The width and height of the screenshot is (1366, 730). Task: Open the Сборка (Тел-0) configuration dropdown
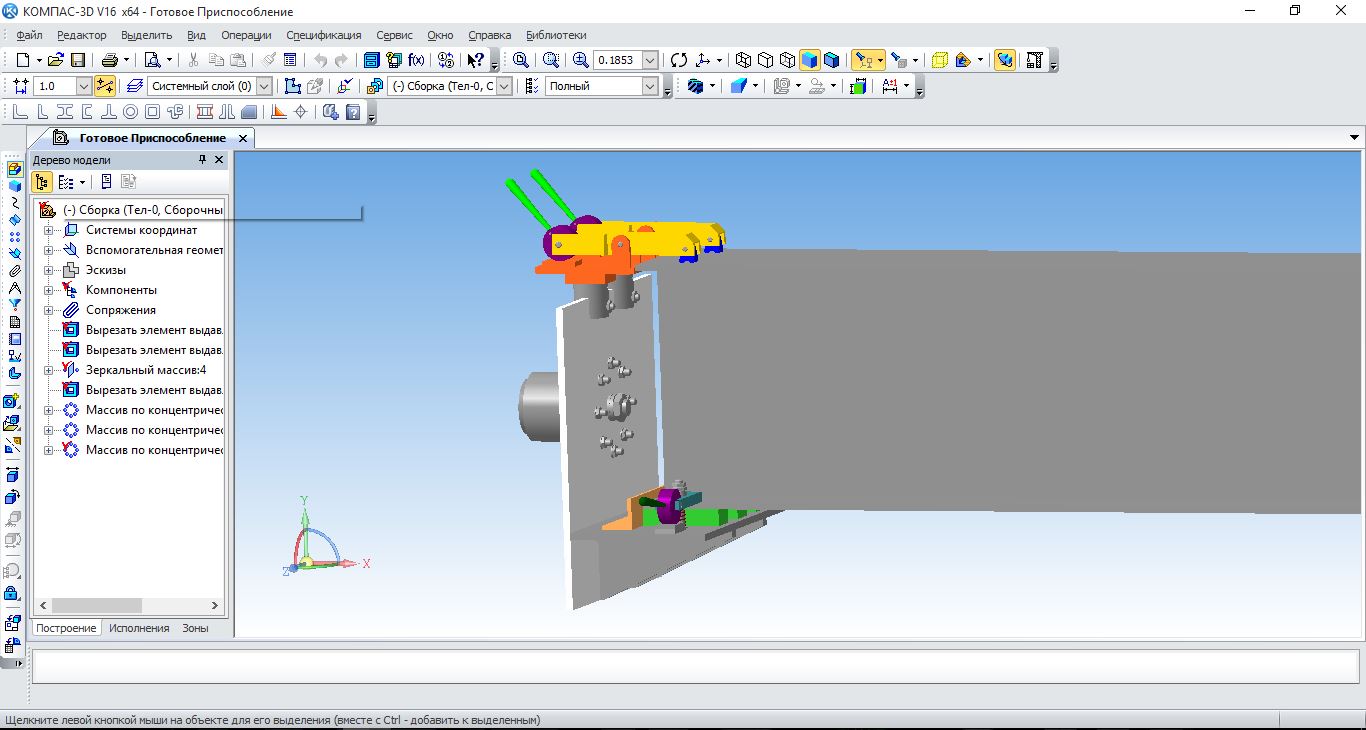(x=504, y=86)
